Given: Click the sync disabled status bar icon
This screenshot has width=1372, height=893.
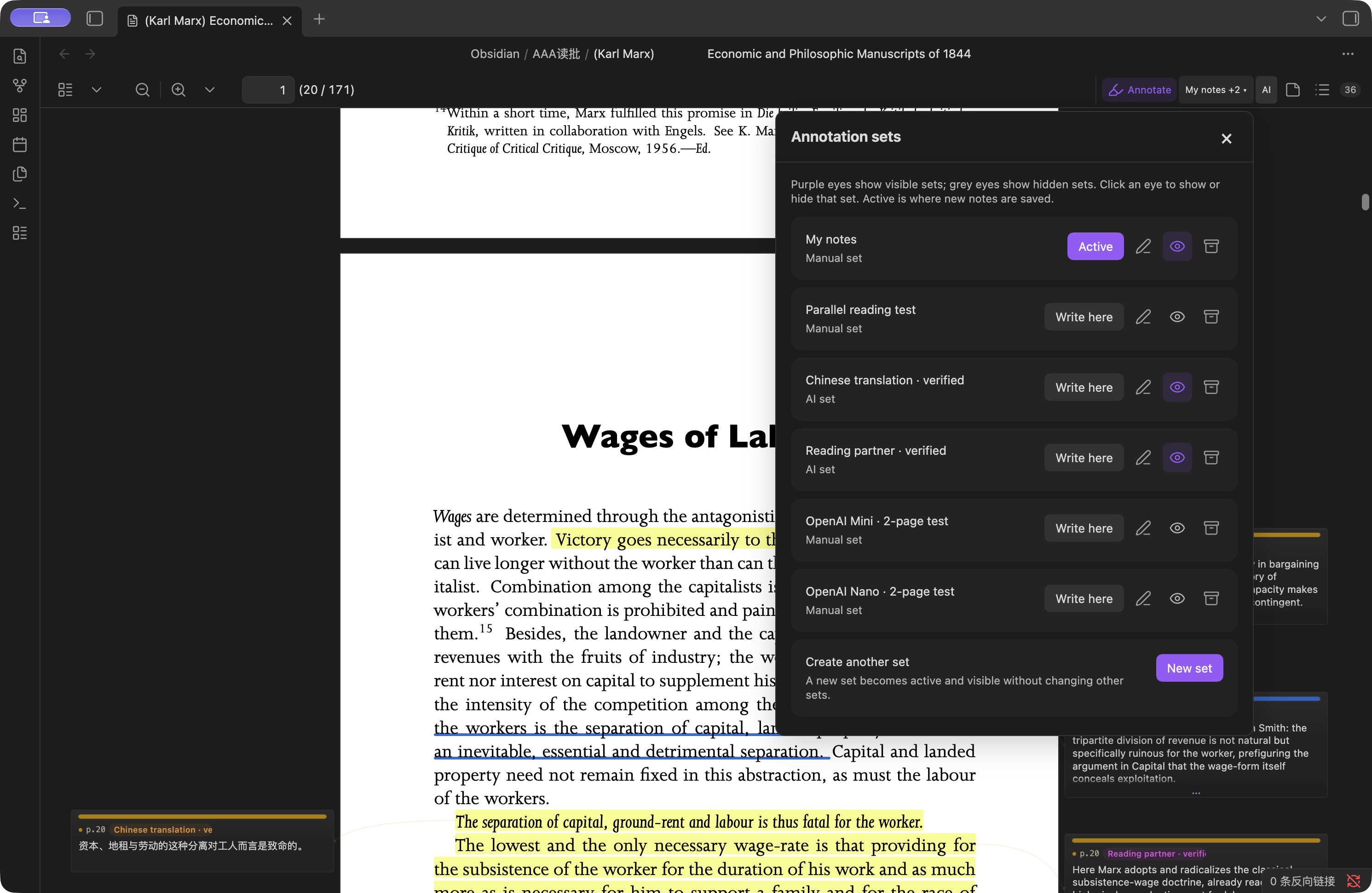Looking at the screenshot, I should pos(1354,881).
